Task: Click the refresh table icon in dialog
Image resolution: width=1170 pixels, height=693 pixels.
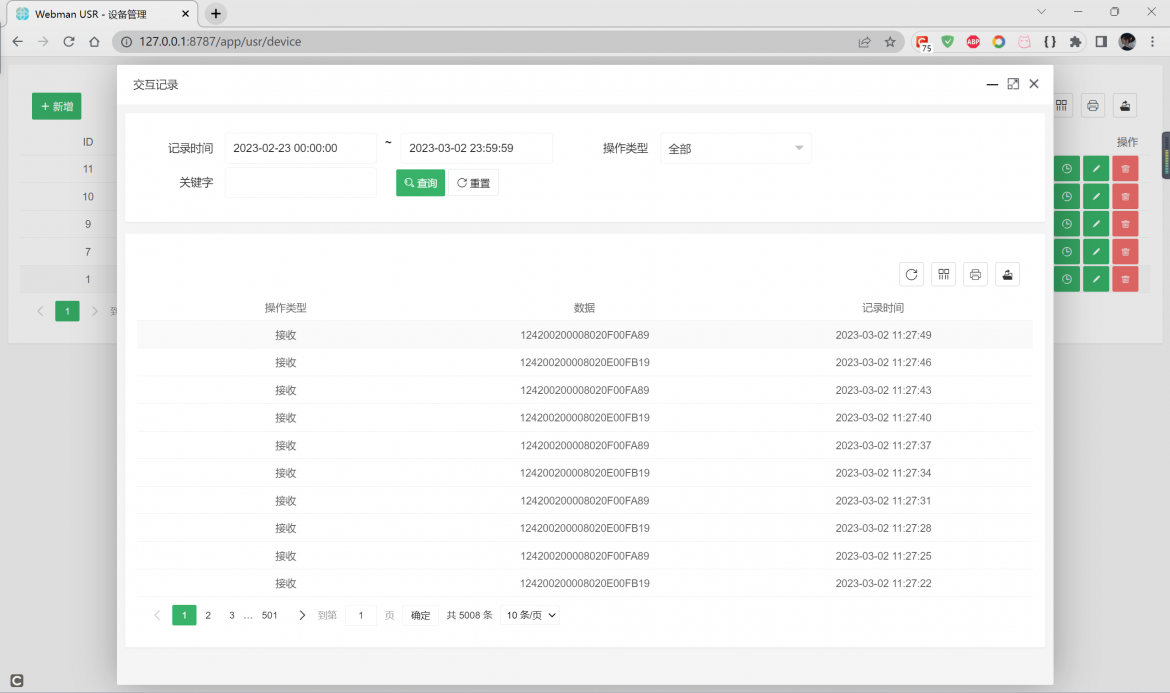Action: point(911,275)
